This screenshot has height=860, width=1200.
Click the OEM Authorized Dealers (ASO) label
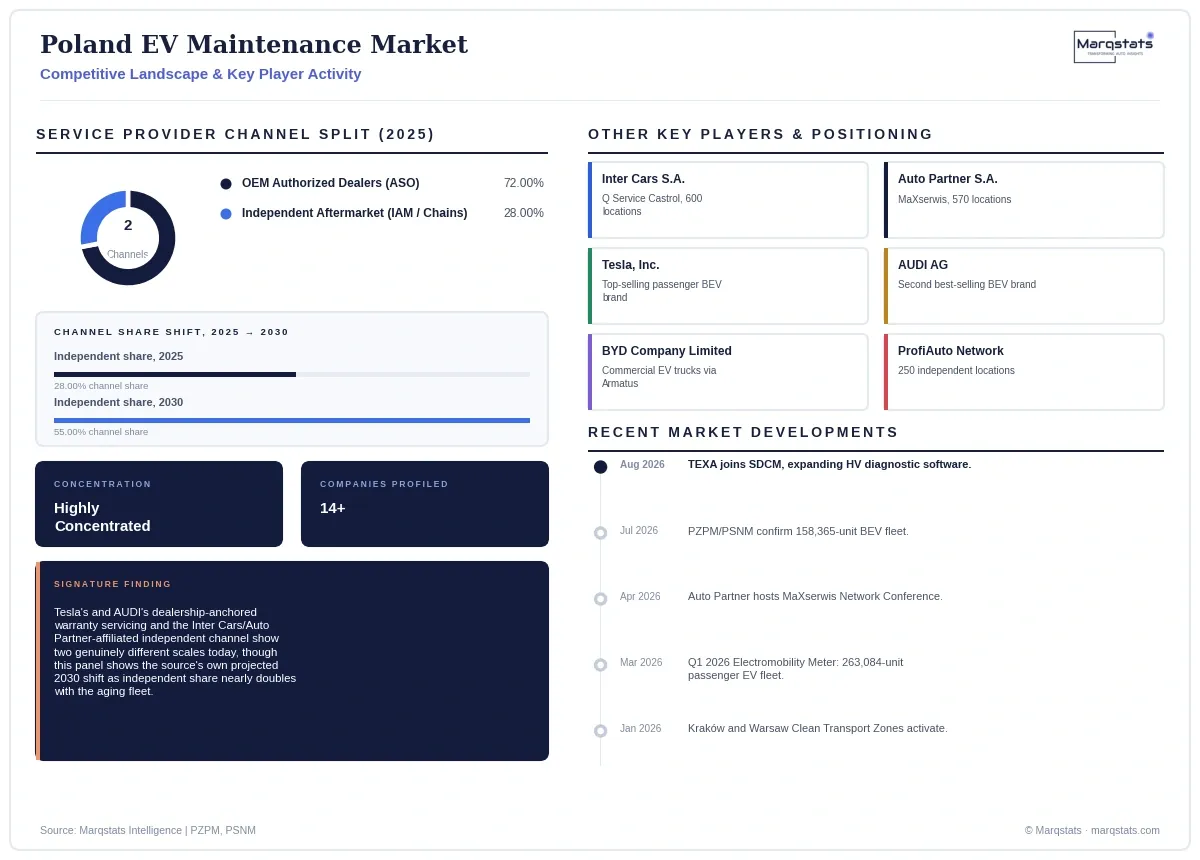coord(330,183)
